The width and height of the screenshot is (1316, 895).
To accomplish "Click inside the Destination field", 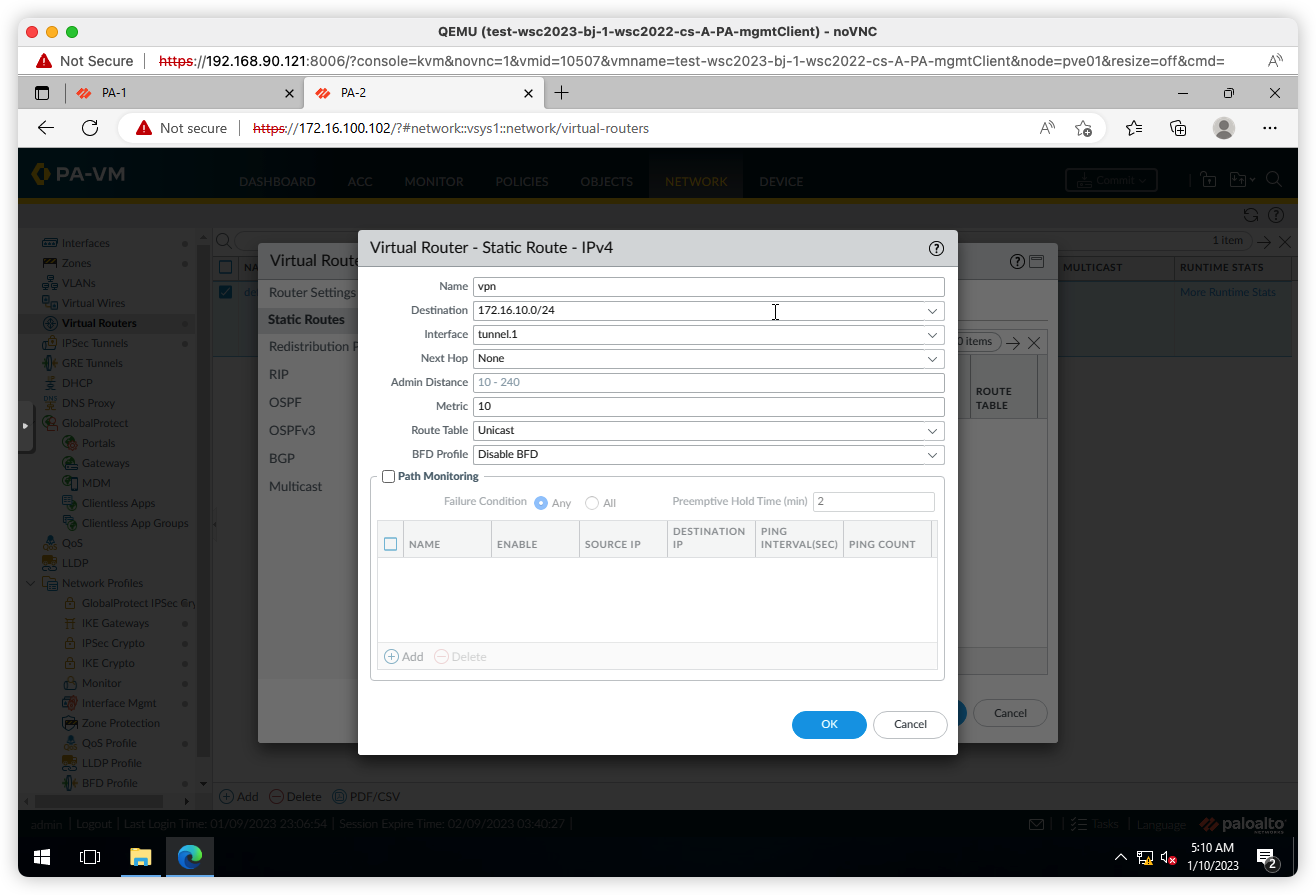I will (x=700, y=310).
